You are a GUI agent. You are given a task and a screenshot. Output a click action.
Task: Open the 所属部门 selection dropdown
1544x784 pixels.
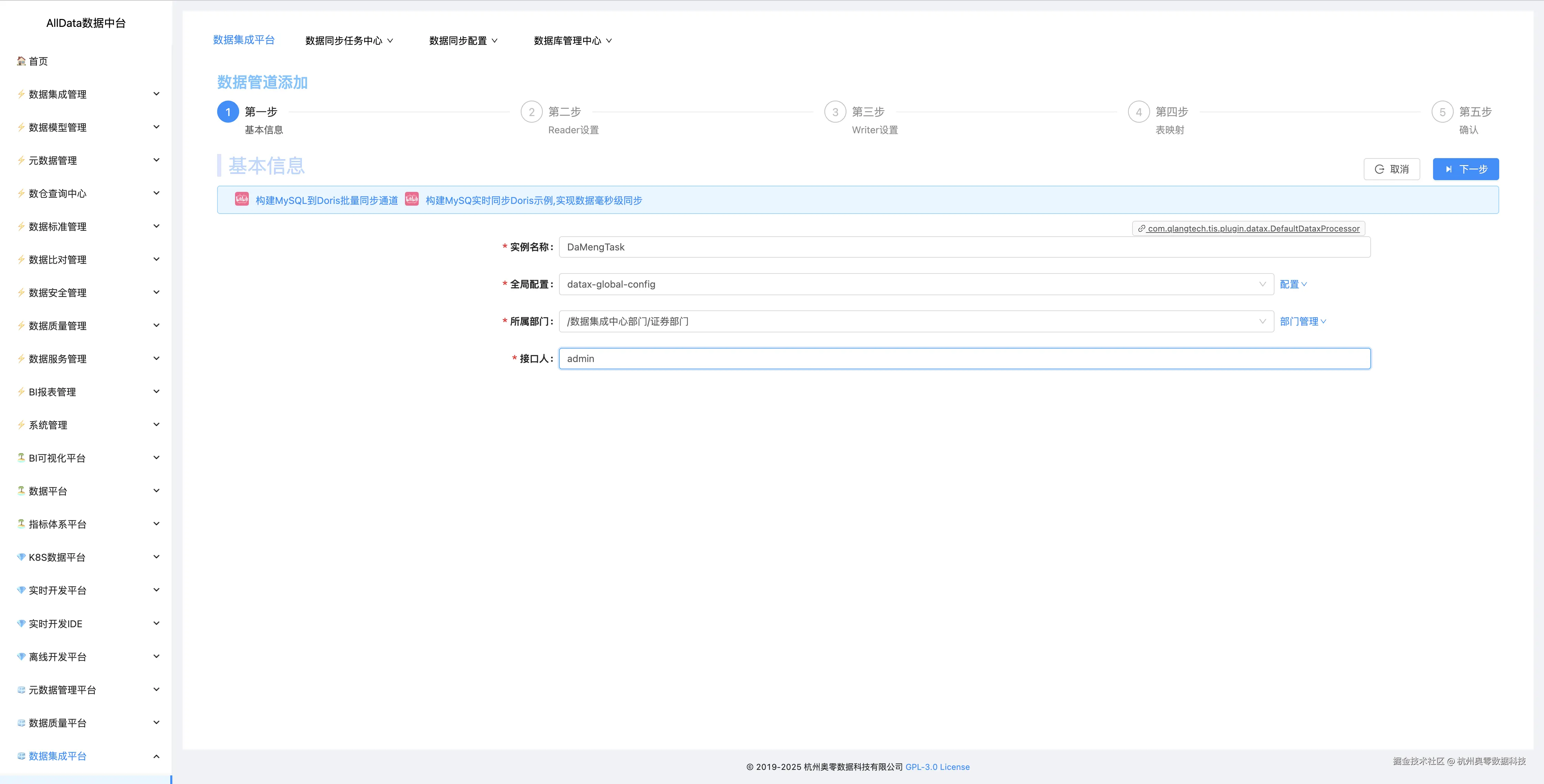(x=911, y=321)
